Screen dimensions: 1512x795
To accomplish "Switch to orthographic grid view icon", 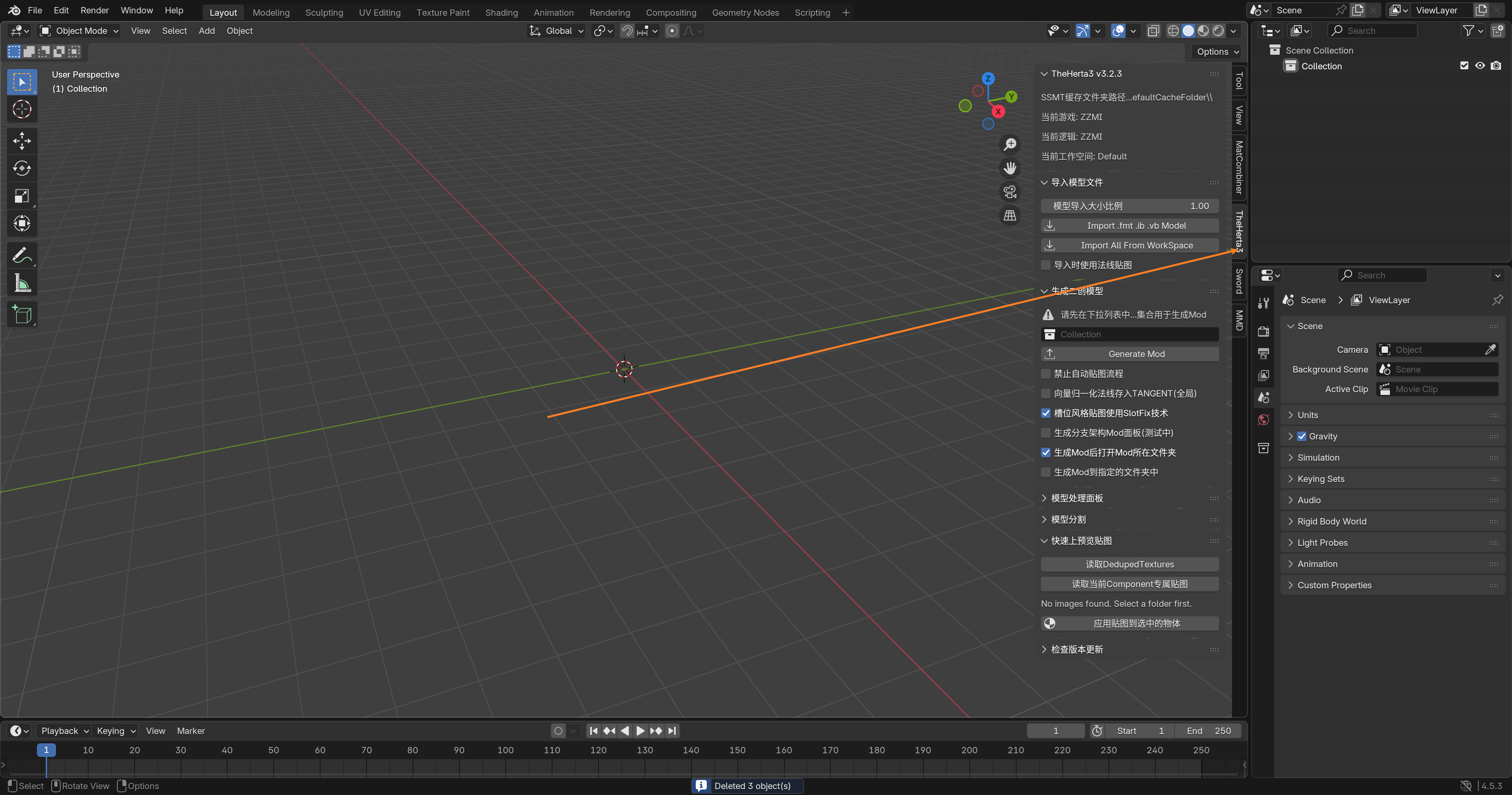I will [1010, 215].
